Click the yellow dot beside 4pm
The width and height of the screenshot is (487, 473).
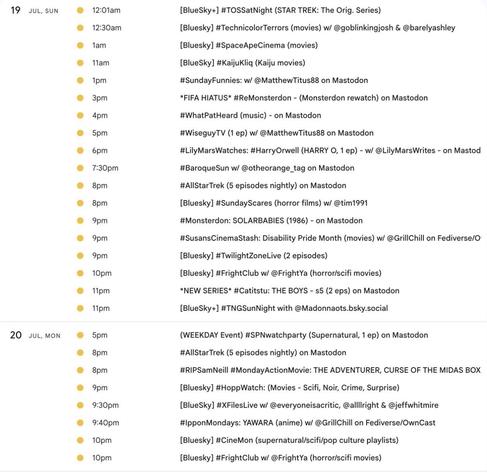(x=80, y=115)
